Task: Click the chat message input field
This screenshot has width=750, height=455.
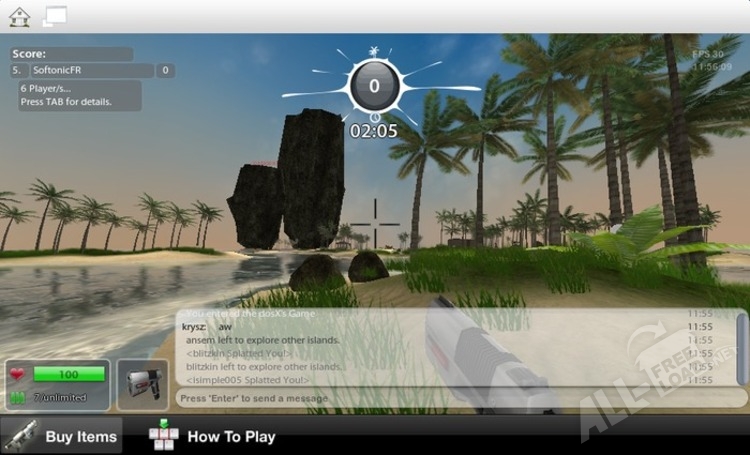Action: coord(430,398)
